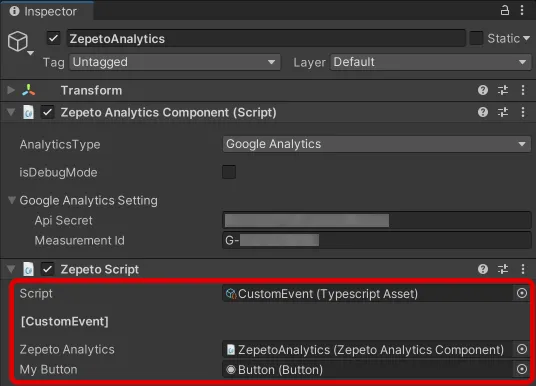Click the Script property label
536x386 pixels.
(x=36, y=294)
